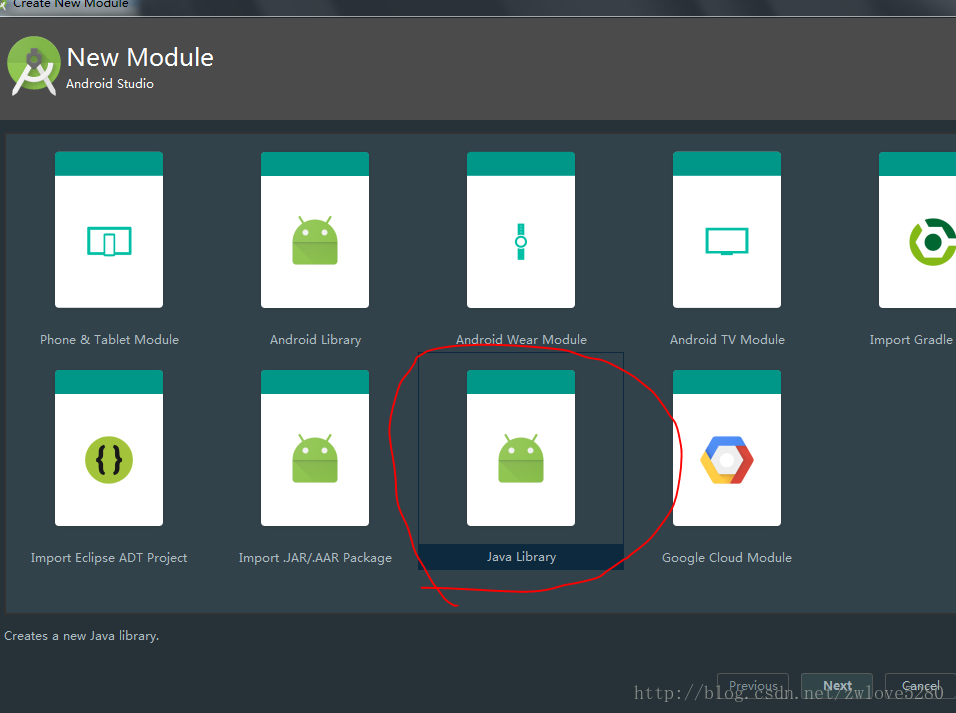Click the Android TV Module label
This screenshot has width=956, height=713.
727,340
